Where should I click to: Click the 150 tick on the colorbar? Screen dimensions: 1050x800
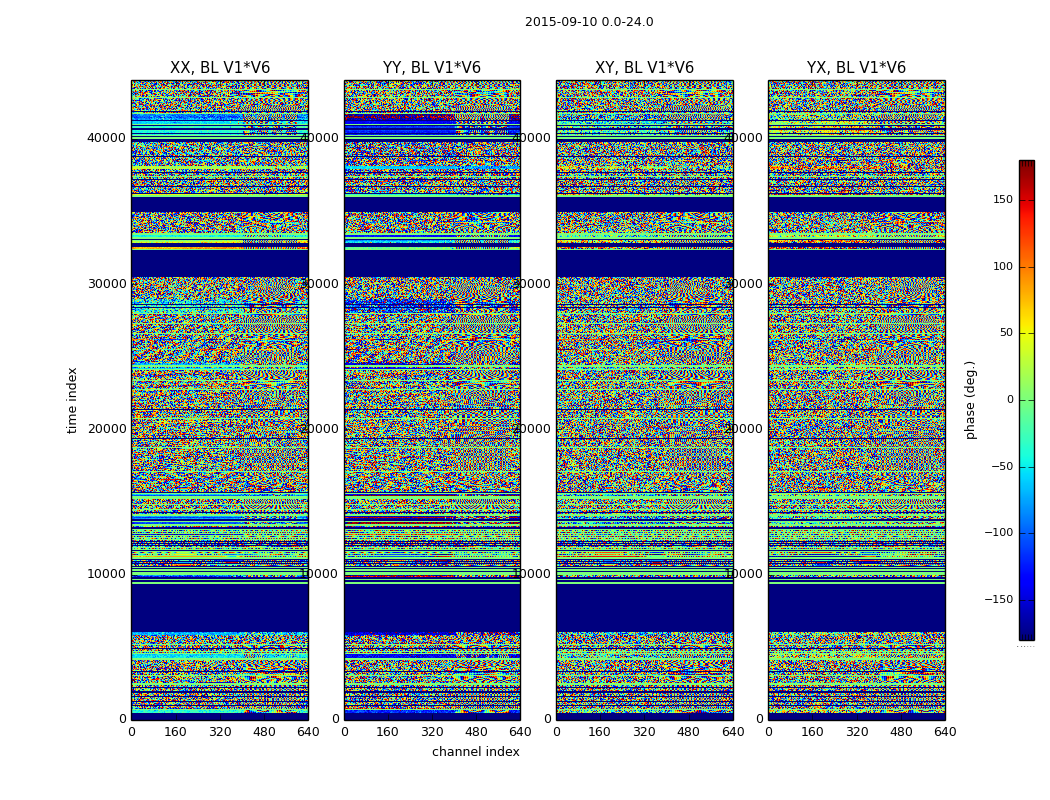click(x=1002, y=199)
